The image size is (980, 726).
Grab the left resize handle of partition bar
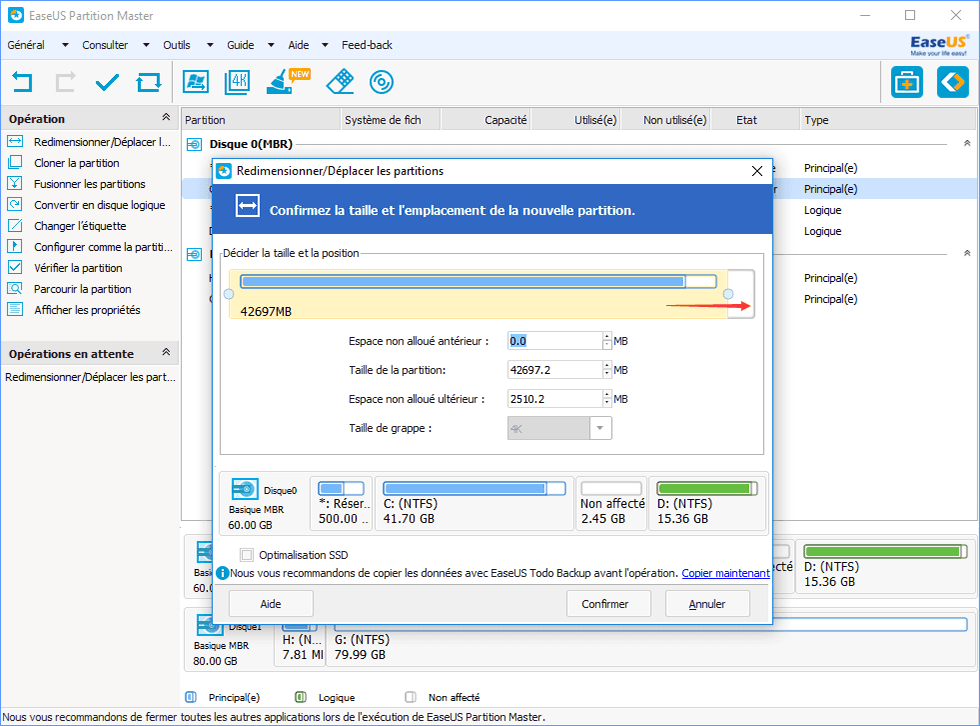(229, 294)
